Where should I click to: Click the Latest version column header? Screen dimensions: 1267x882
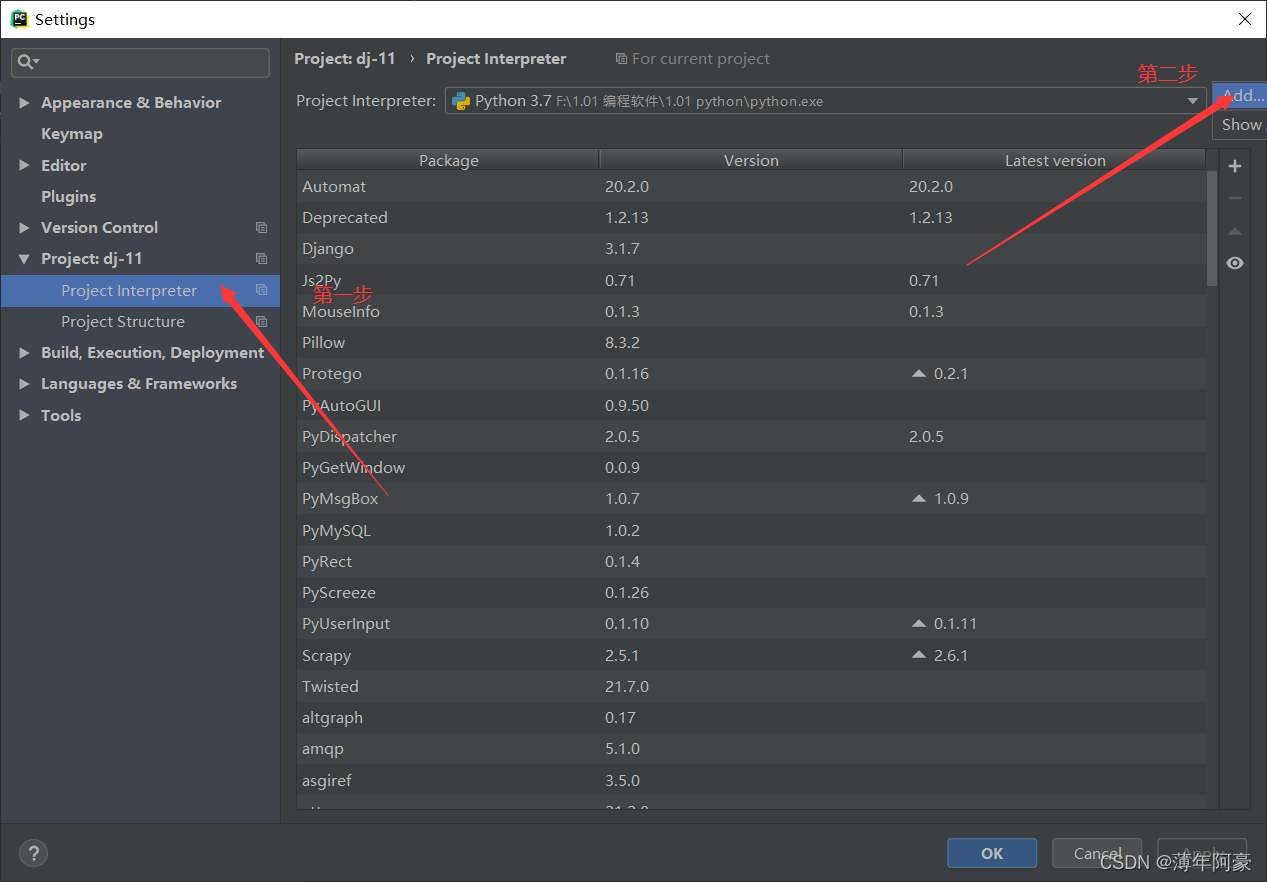click(x=1055, y=160)
